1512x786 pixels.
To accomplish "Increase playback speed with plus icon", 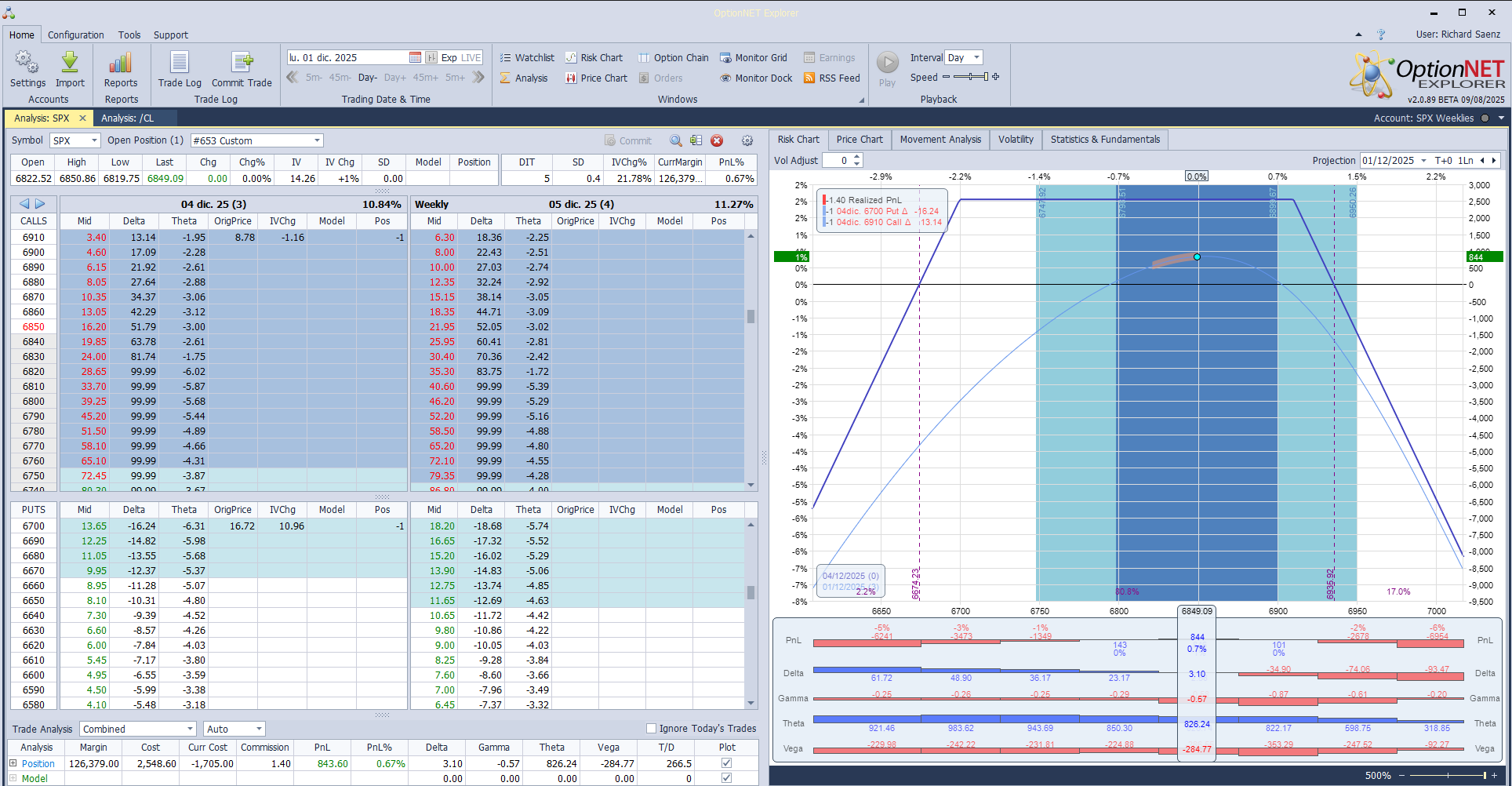I will (x=996, y=77).
